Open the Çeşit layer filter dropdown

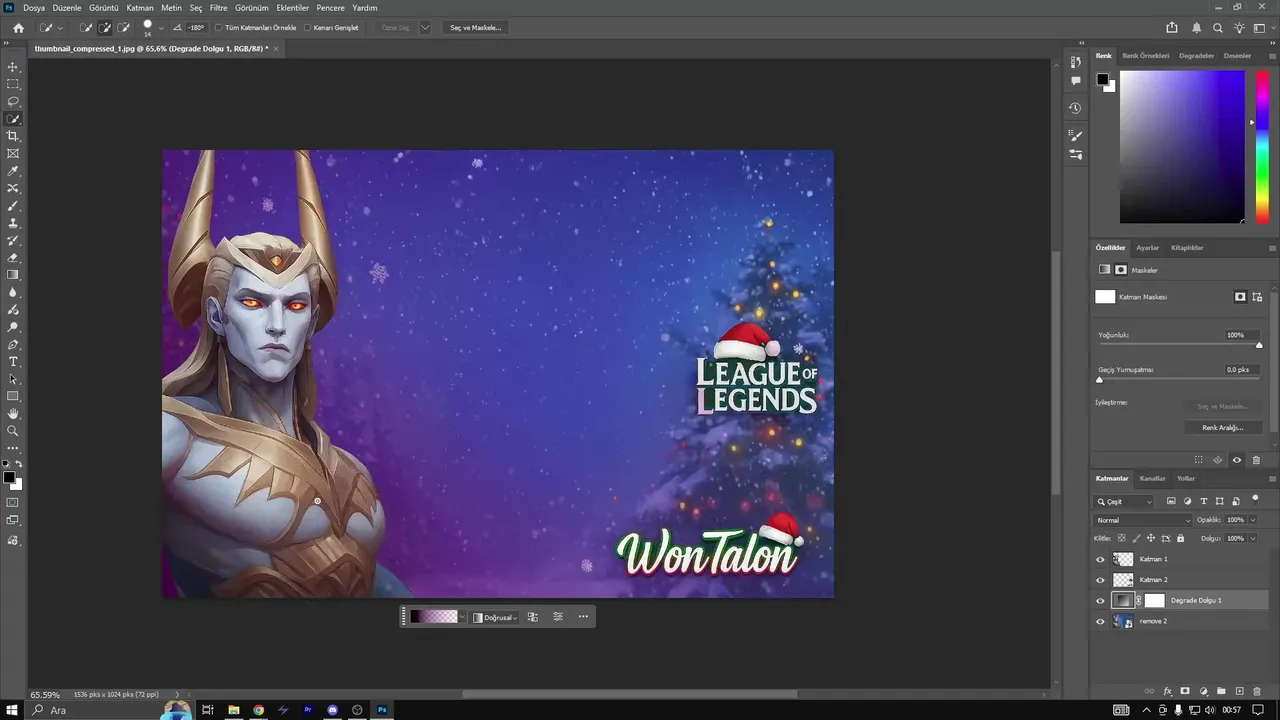tap(1124, 502)
